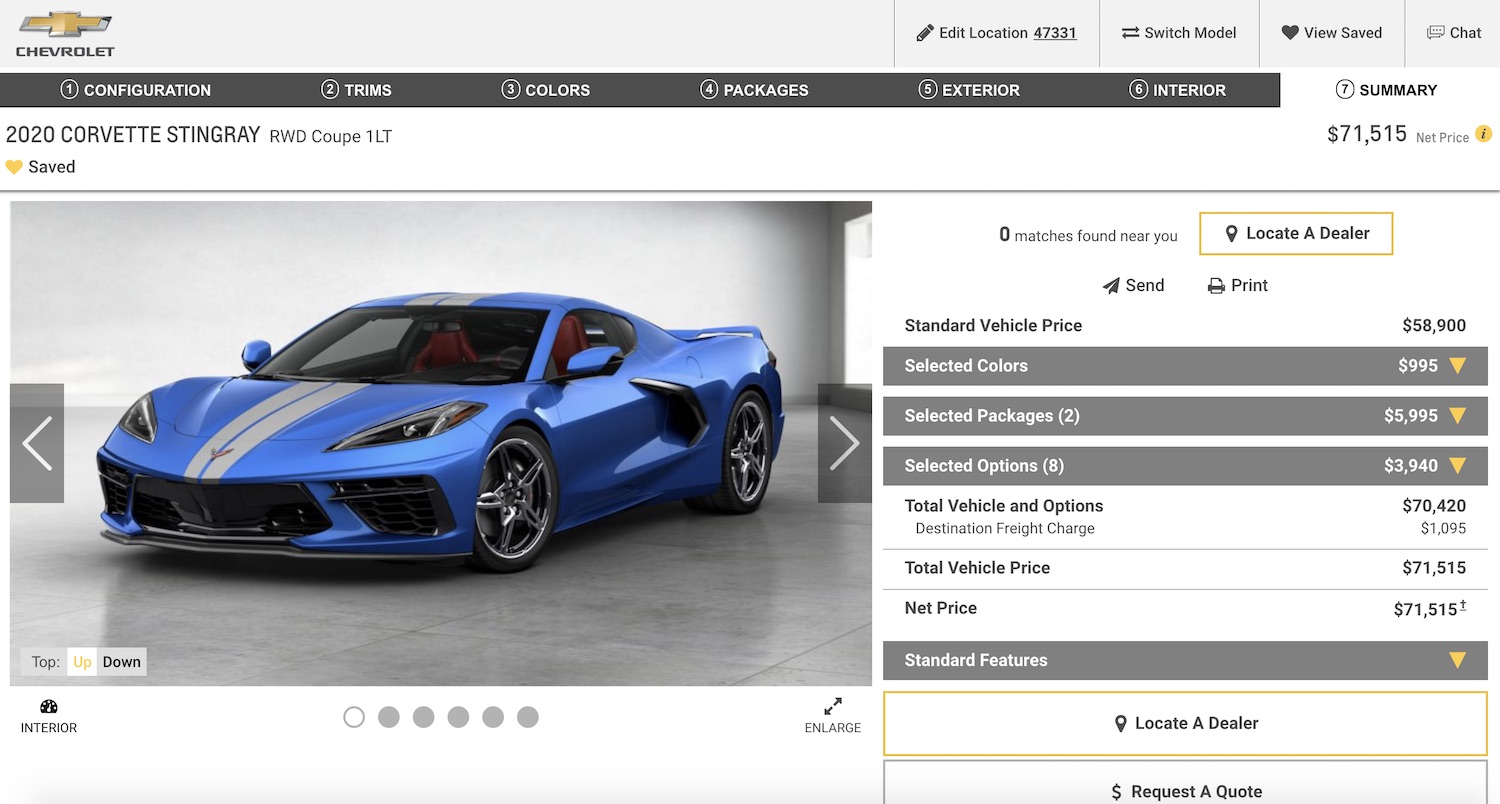Click the Net Price info icon
The image size is (1500, 804).
coord(1484,133)
